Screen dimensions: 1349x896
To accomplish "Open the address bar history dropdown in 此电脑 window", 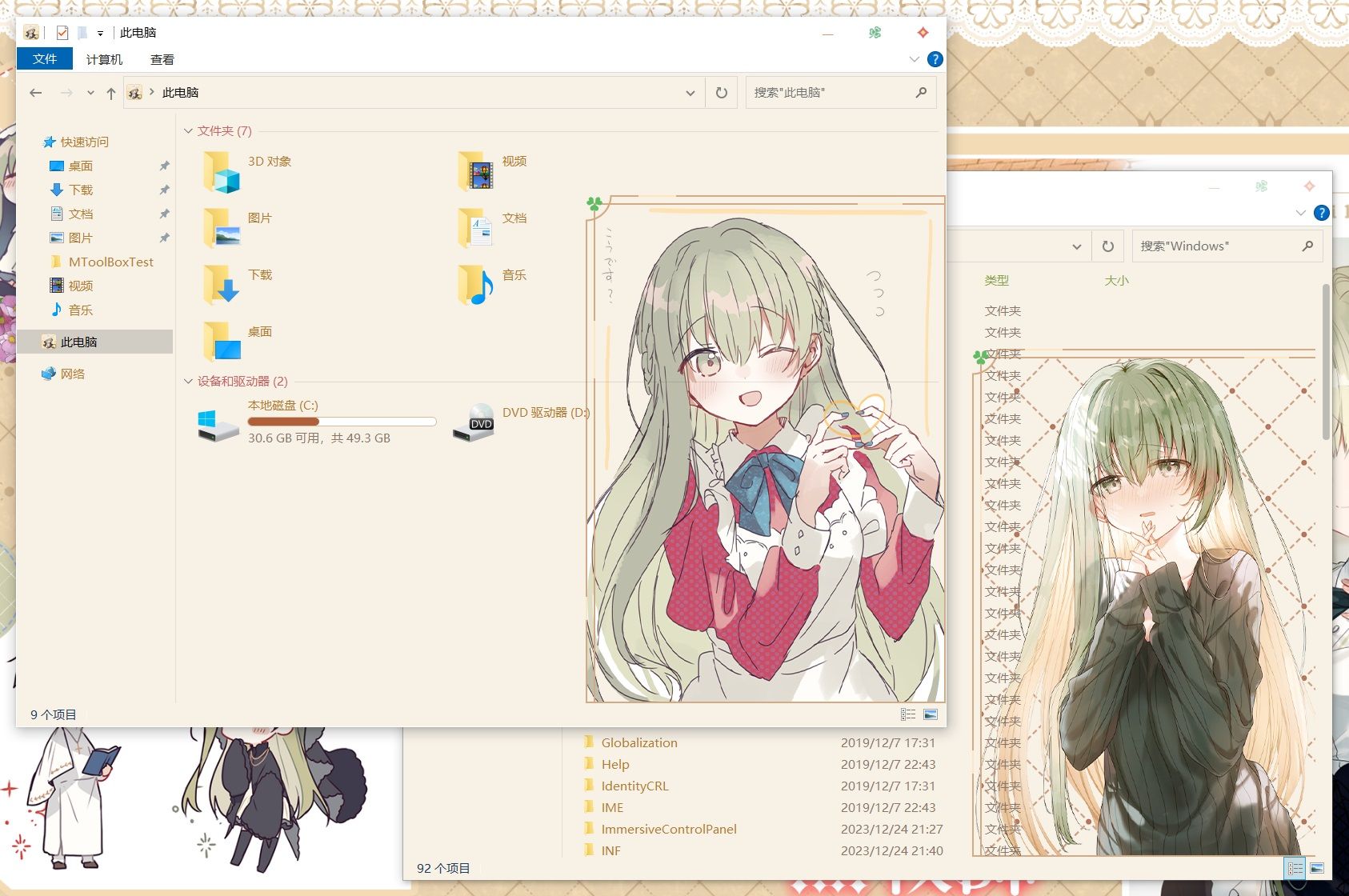I will point(691,93).
